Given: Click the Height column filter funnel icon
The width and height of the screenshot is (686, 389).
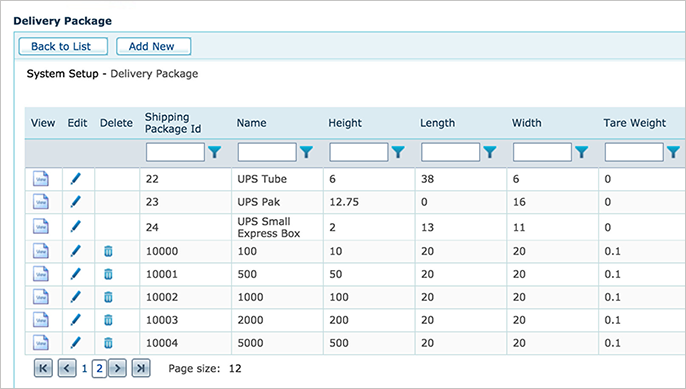Looking at the screenshot, I should (x=398, y=152).
